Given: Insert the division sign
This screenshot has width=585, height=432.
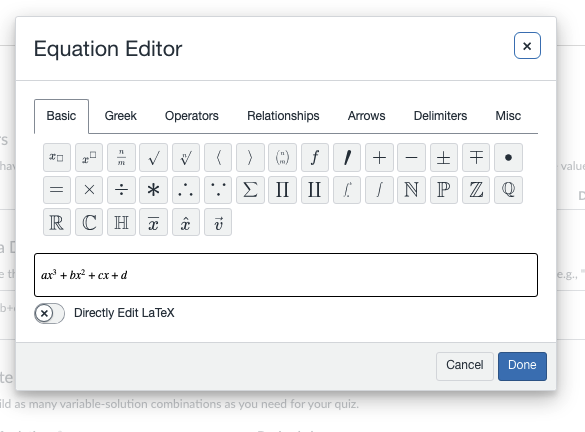Looking at the screenshot, I should pyautogui.click(x=121, y=190).
